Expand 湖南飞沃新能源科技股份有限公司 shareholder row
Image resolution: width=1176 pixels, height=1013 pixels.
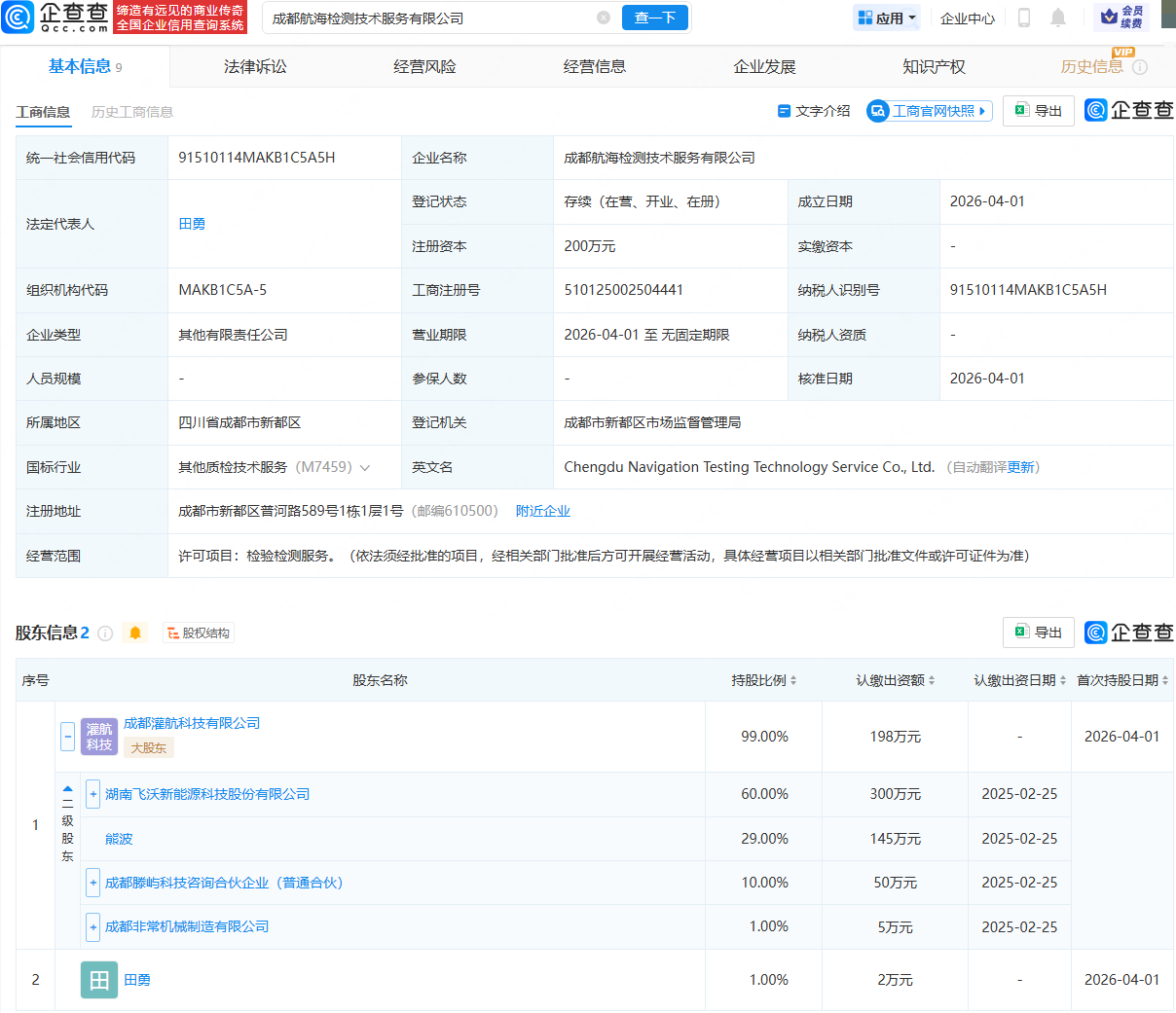coord(92,794)
